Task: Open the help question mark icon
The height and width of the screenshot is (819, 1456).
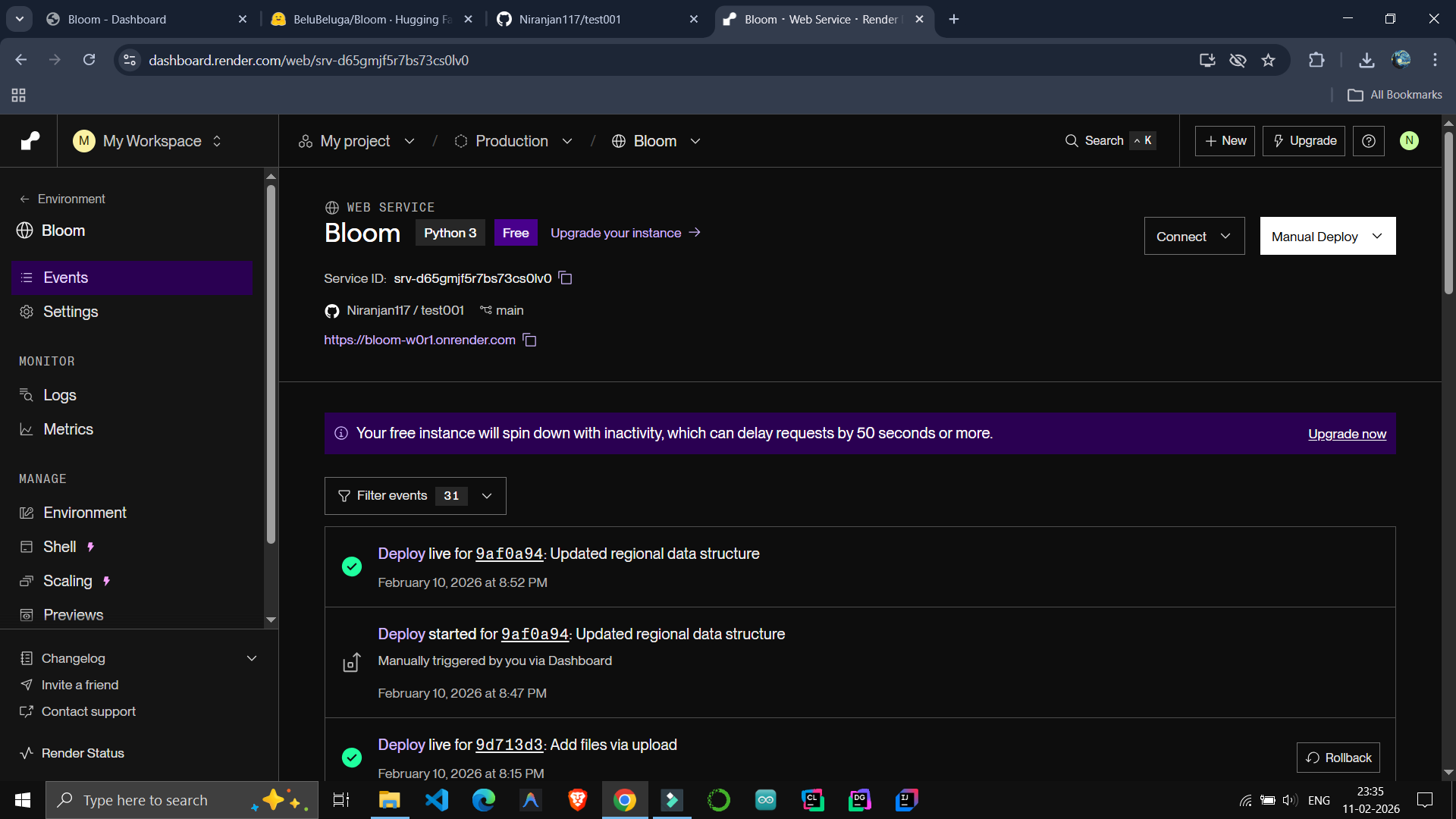Action: [1369, 141]
